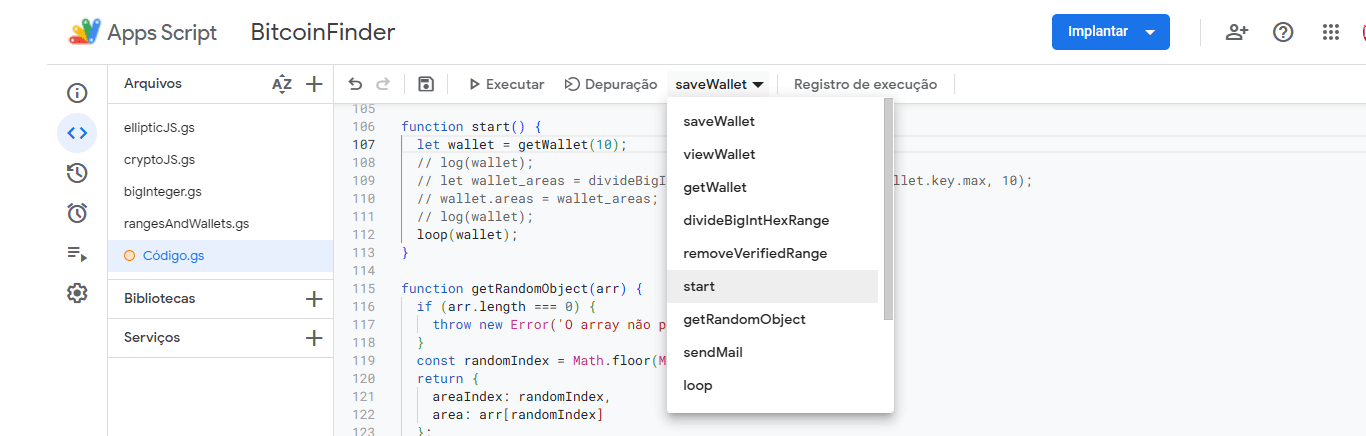Add a library with Bibliotecas plus

[314, 299]
